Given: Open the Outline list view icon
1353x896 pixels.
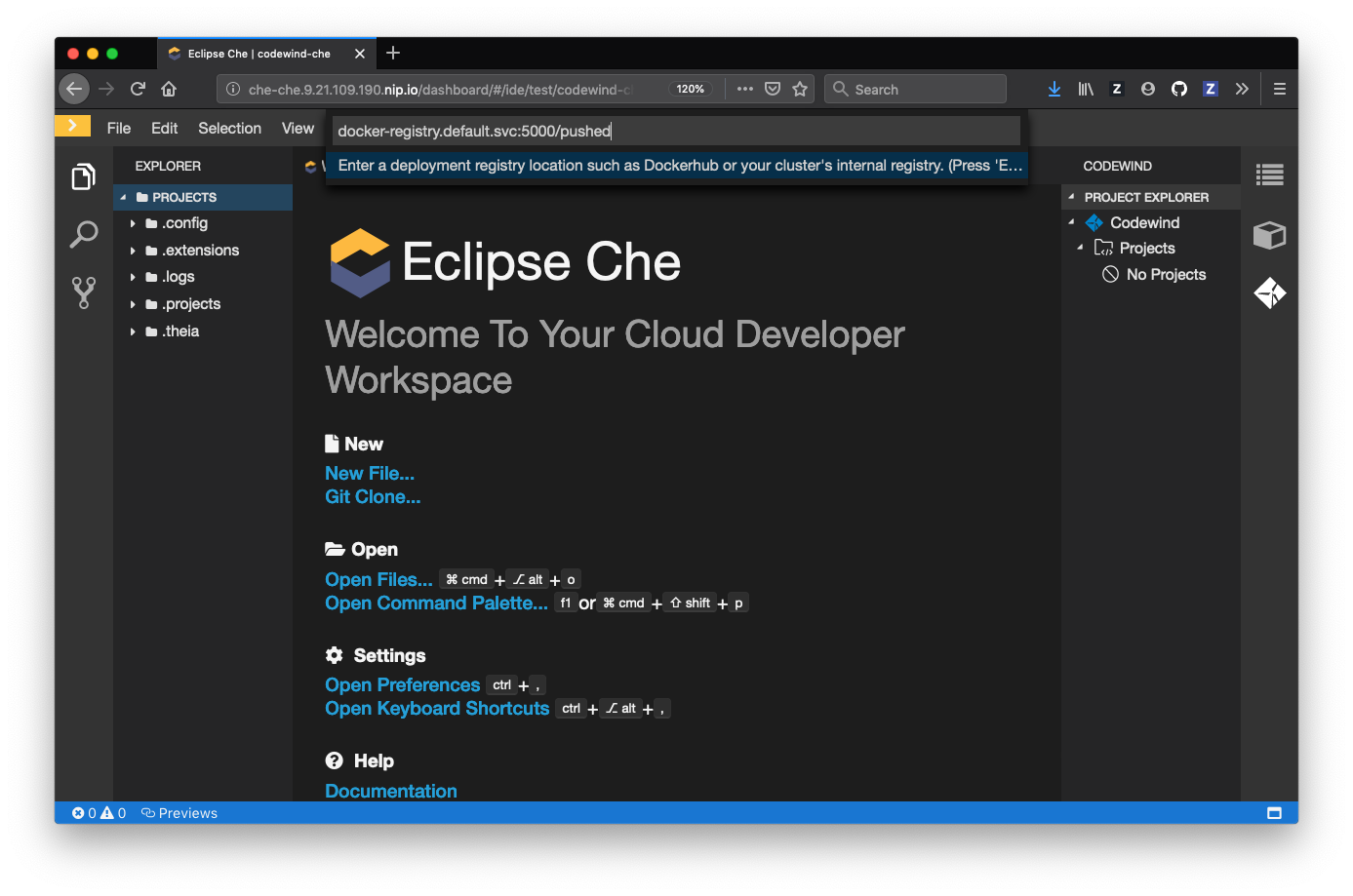Looking at the screenshot, I should [1269, 175].
